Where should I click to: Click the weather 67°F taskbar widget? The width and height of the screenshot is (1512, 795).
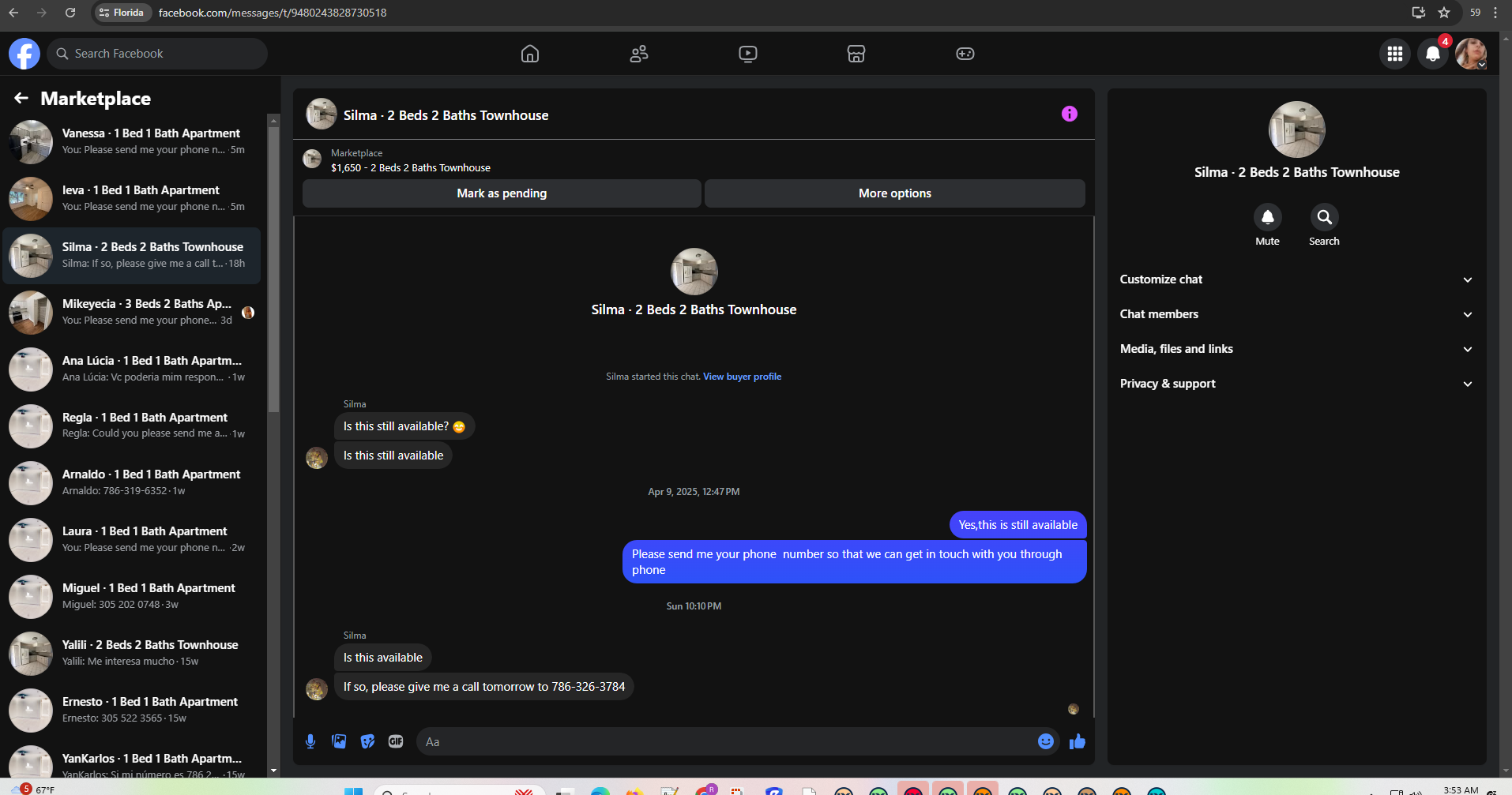pyautogui.click(x=32, y=789)
